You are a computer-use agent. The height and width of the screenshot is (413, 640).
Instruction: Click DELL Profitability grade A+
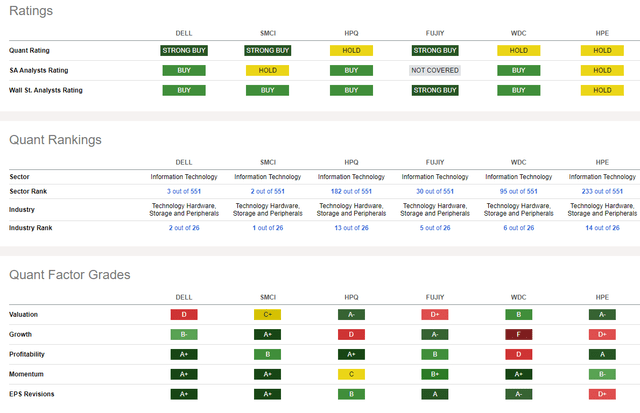pyautogui.click(x=184, y=354)
